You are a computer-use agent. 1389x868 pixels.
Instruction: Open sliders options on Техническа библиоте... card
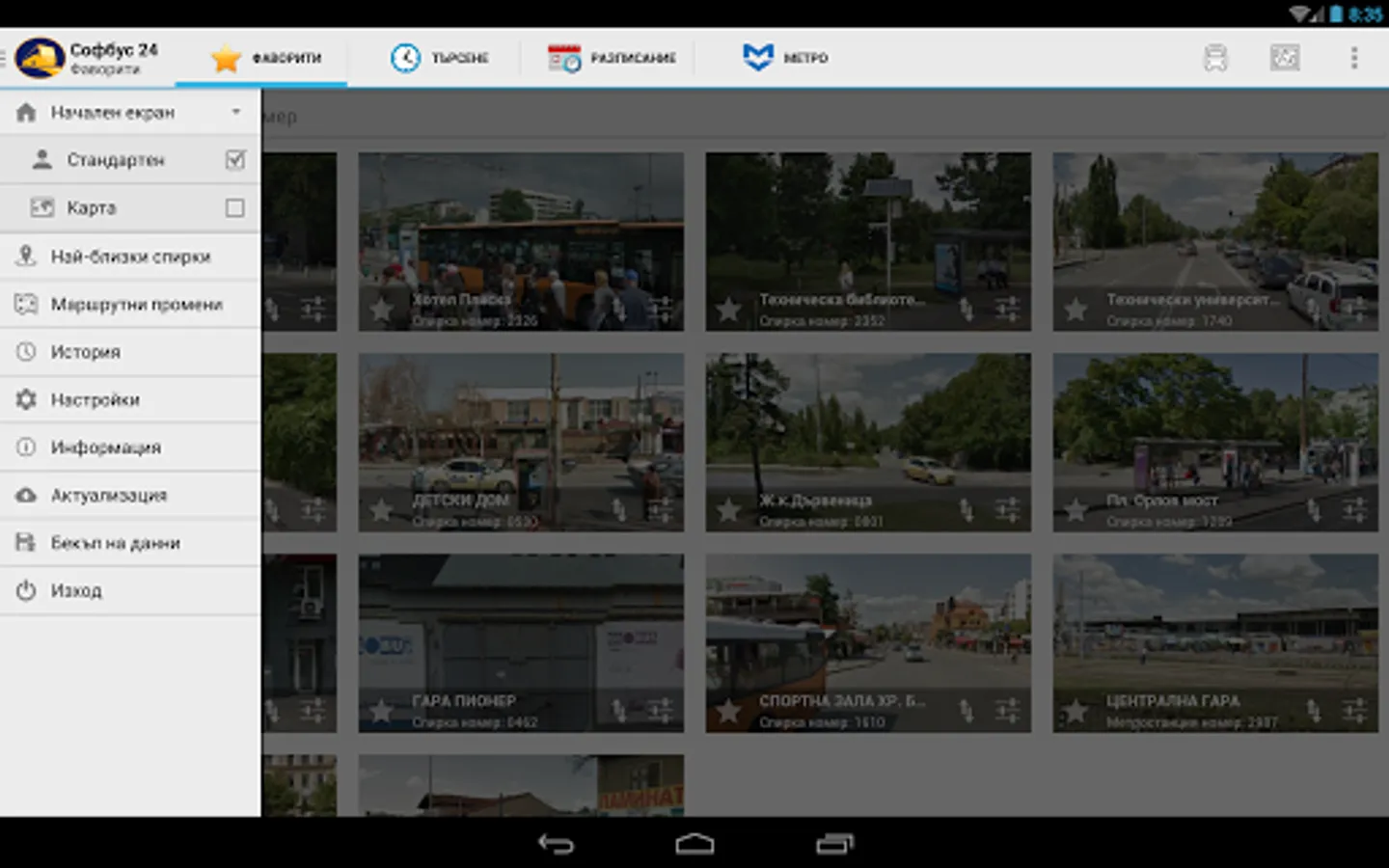1007,309
